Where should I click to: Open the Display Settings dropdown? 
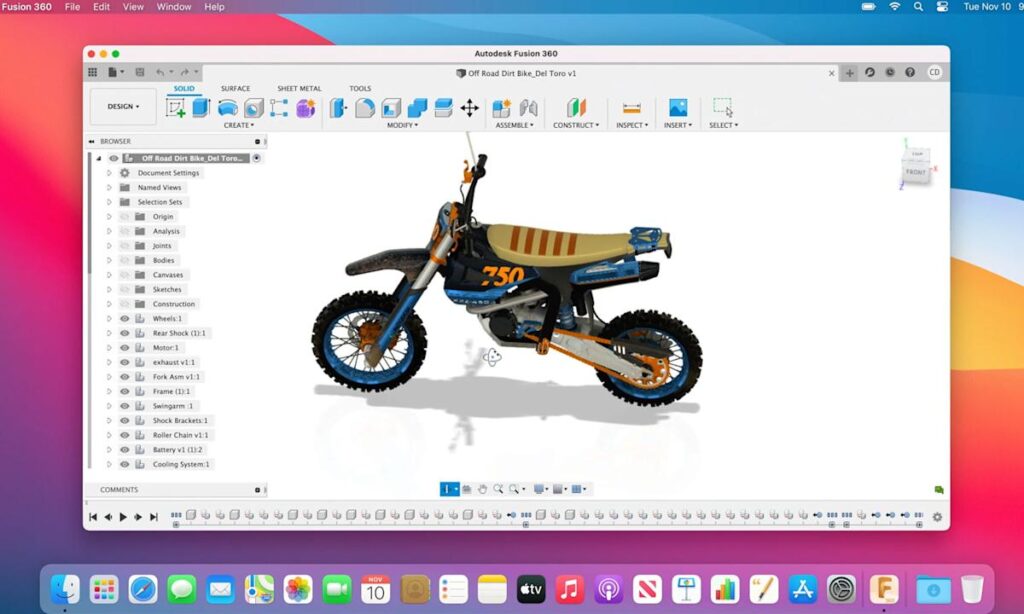click(x=540, y=489)
